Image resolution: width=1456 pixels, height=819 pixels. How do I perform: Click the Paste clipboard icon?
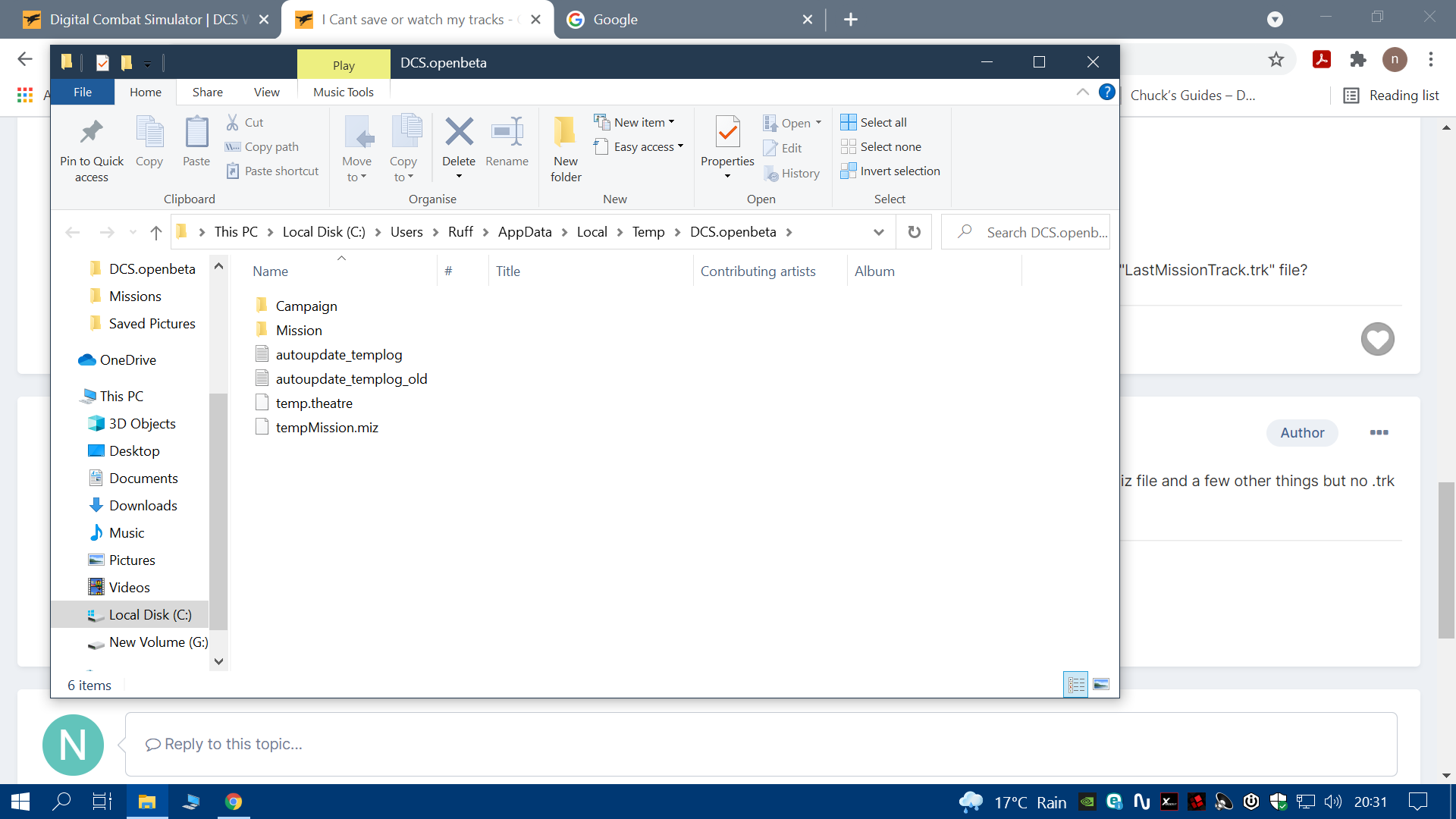click(x=196, y=133)
